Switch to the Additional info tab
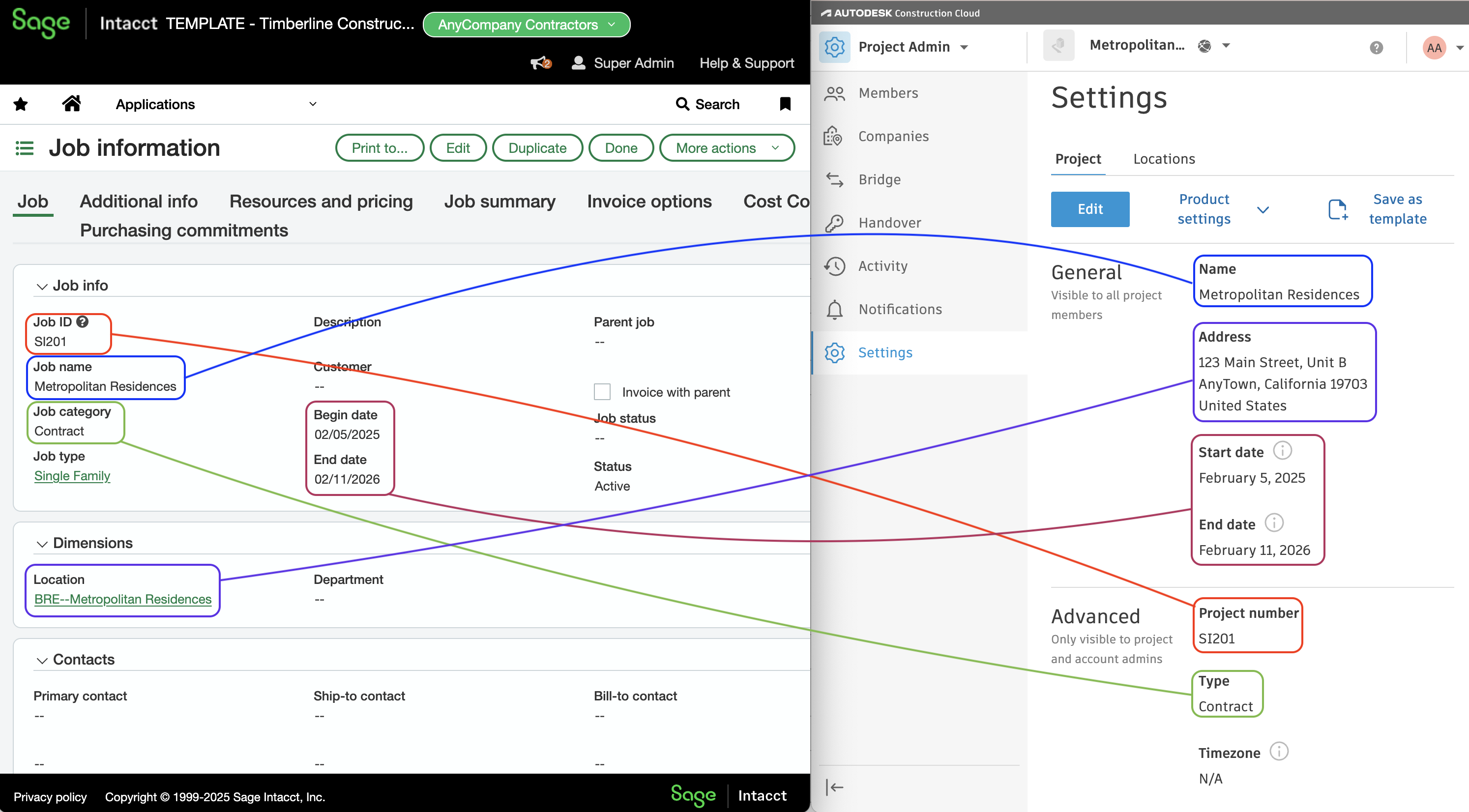The width and height of the screenshot is (1469, 812). (x=139, y=201)
